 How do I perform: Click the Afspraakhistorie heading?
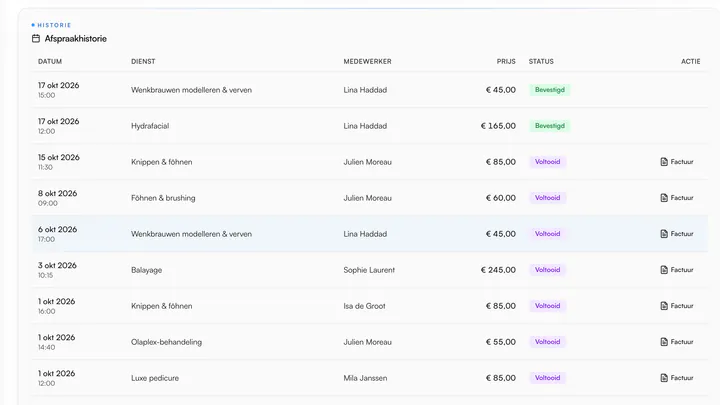[x=76, y=39]
